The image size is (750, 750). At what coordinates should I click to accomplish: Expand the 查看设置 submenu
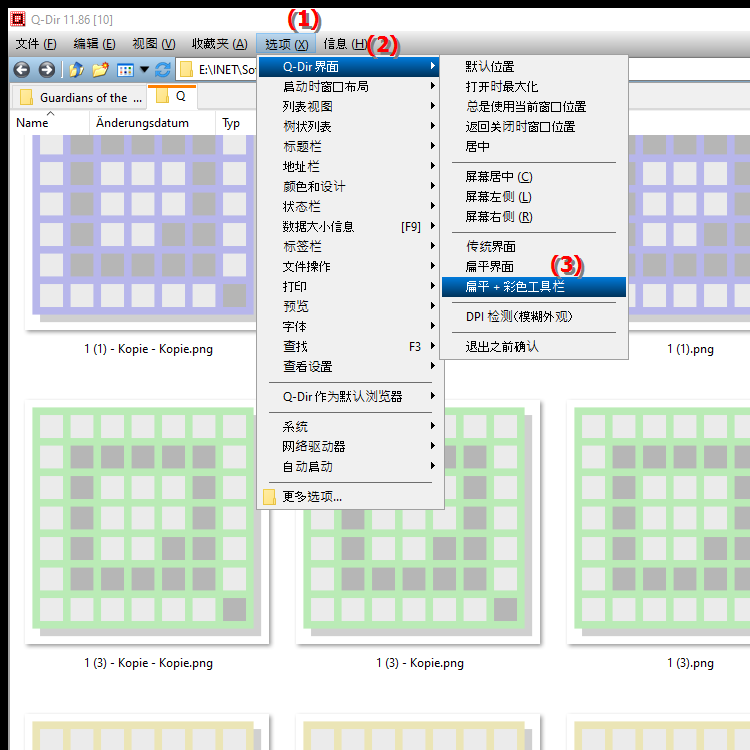click(349, 367)
